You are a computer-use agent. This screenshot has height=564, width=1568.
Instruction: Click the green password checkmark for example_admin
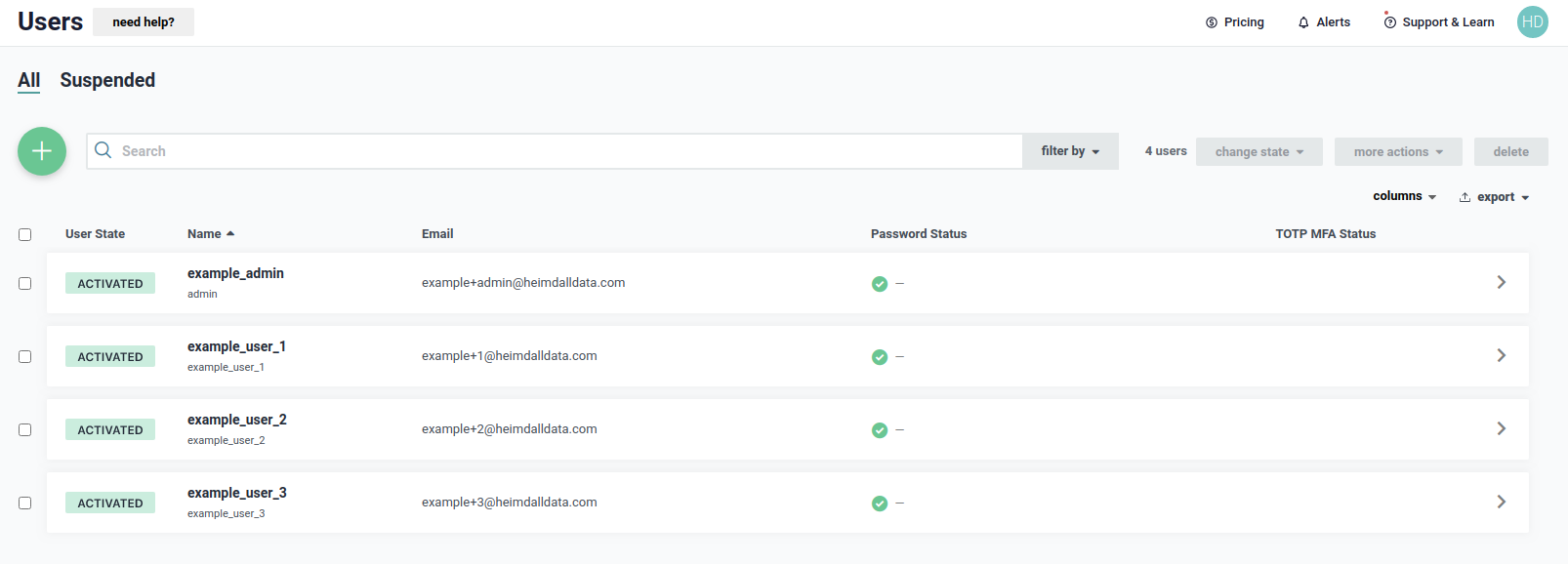pos(880,284)
